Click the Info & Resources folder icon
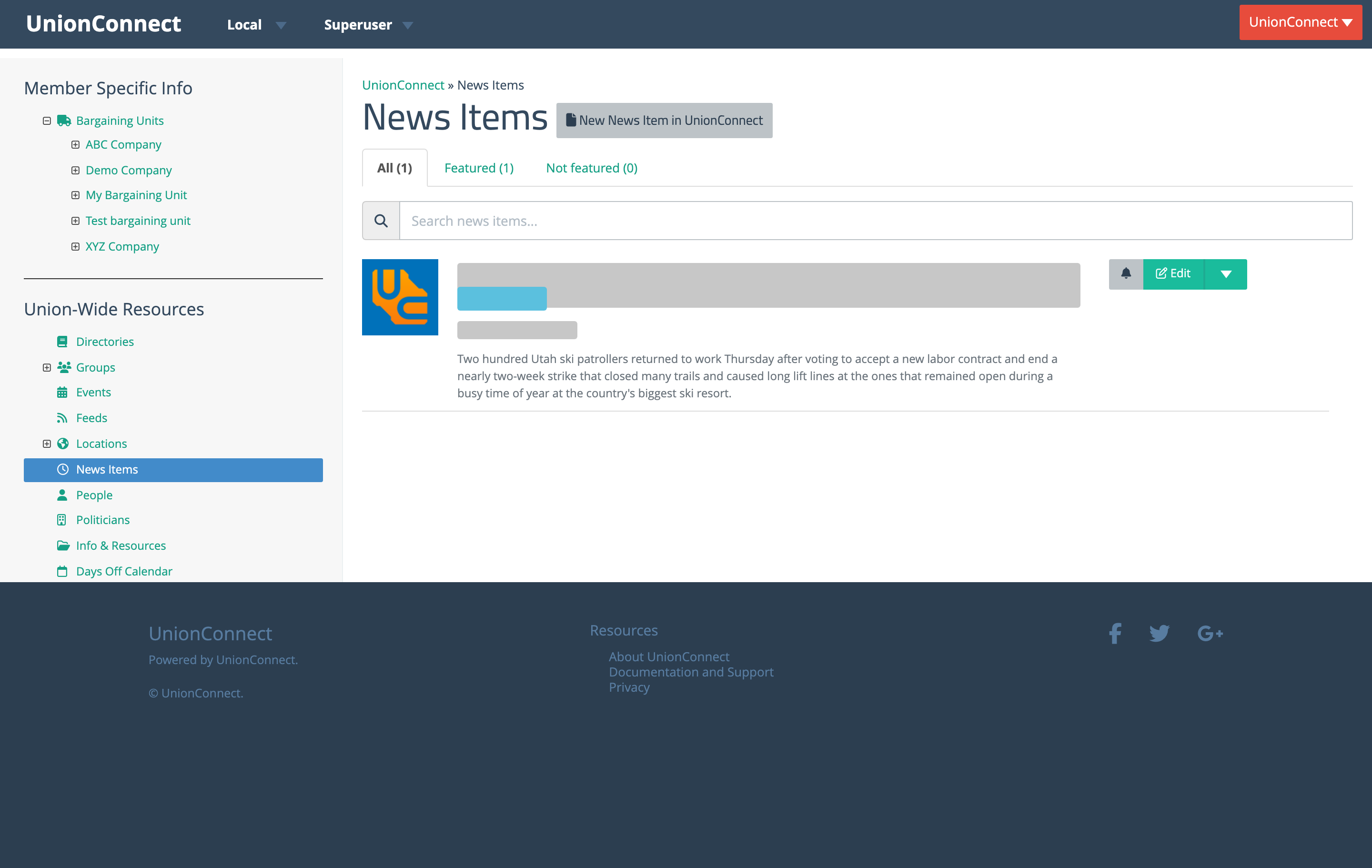 click(x=63, y=545)
